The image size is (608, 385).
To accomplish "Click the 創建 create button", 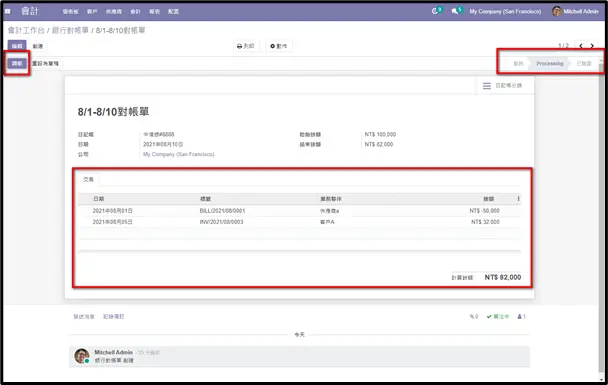I will [38, 46].
